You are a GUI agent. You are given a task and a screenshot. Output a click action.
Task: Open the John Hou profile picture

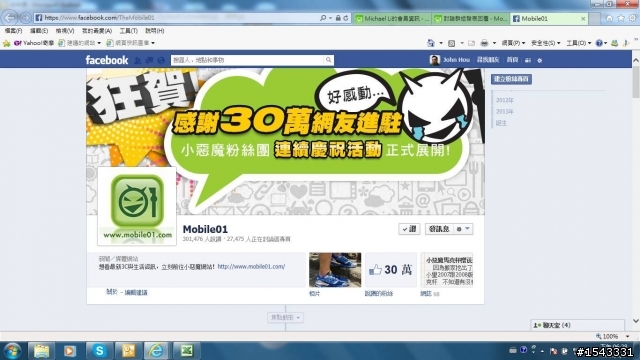click(435, 60)
